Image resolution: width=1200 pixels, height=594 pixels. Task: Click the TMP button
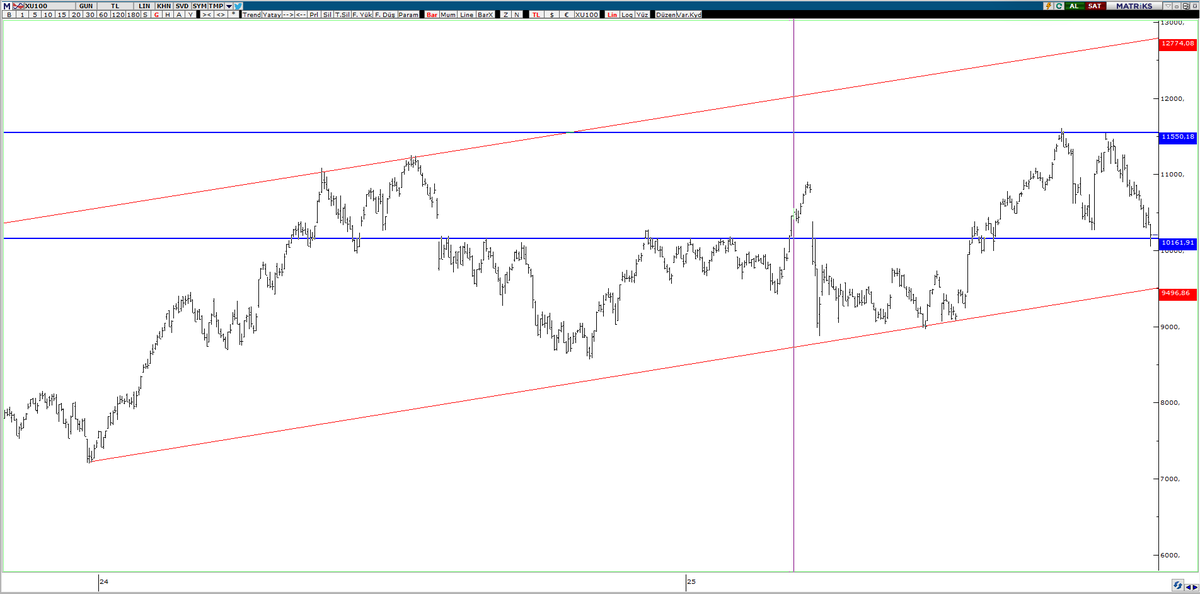click(216, 6)
